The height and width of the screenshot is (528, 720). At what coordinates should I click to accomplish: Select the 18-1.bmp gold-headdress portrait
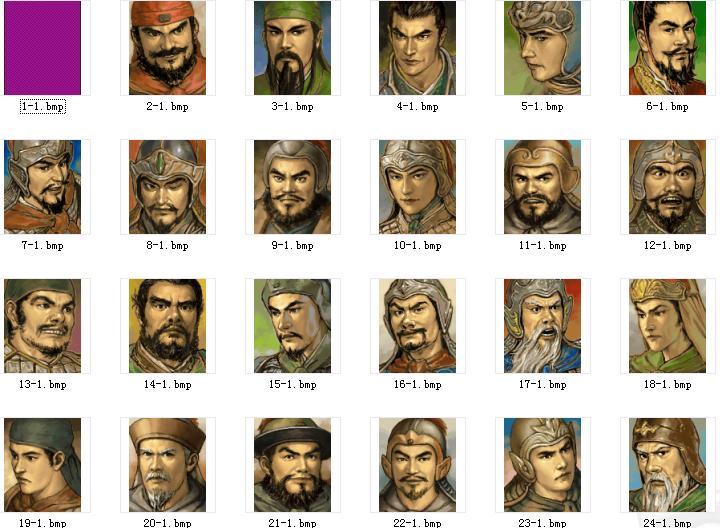(667, 326)
